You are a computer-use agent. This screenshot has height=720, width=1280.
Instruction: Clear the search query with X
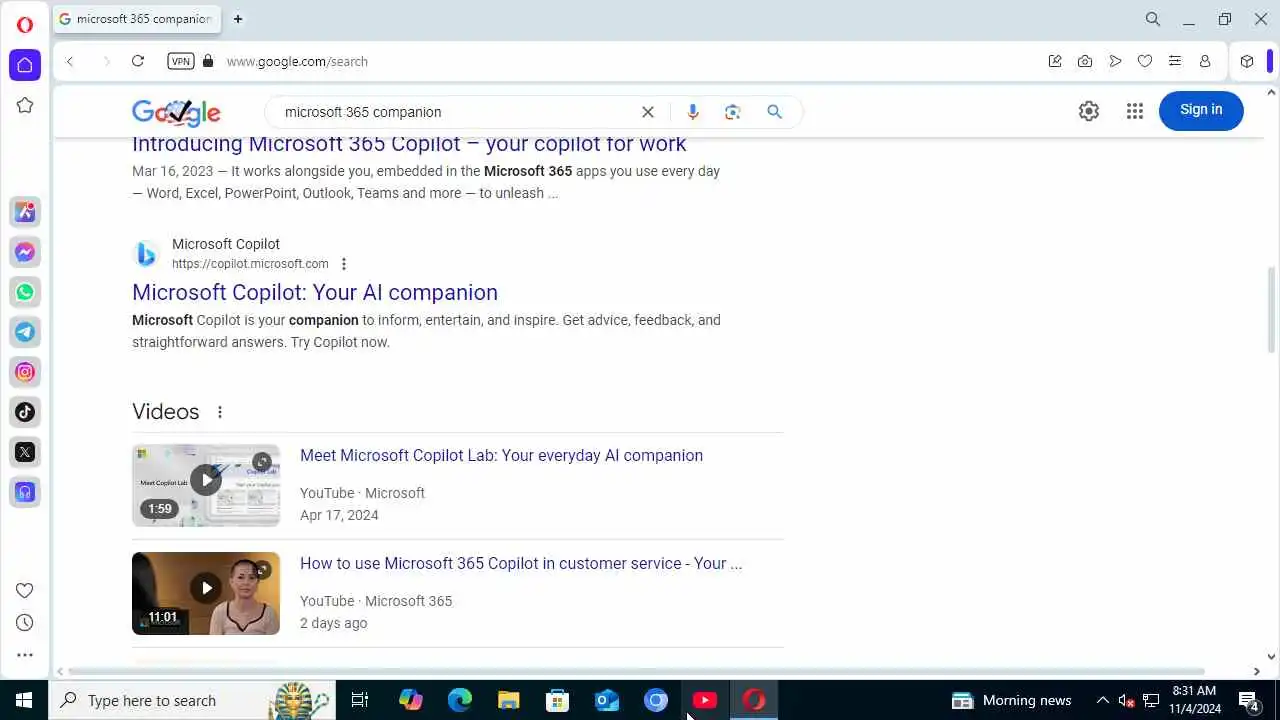pyautogui.click(x=648, y=112)
